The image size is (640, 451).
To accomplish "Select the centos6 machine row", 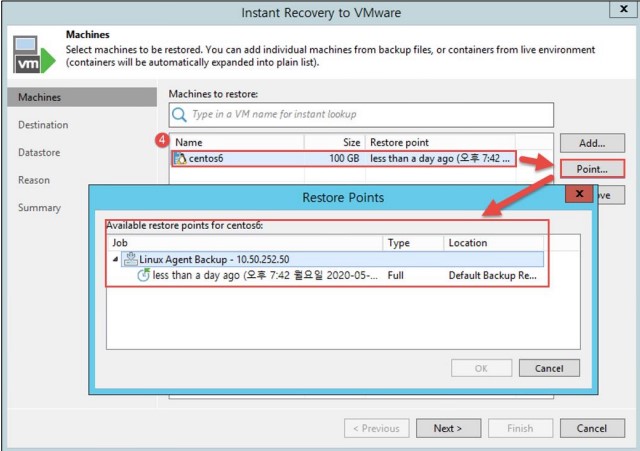I will (344, 158).
